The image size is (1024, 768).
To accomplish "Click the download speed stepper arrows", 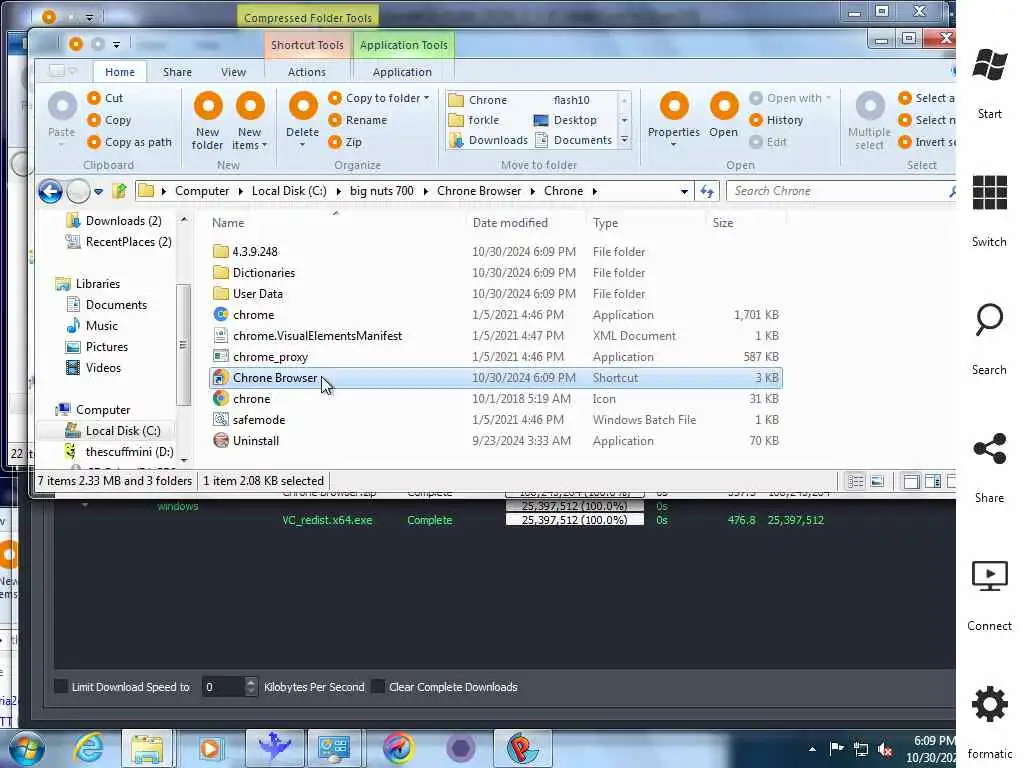I will [251, 686].
